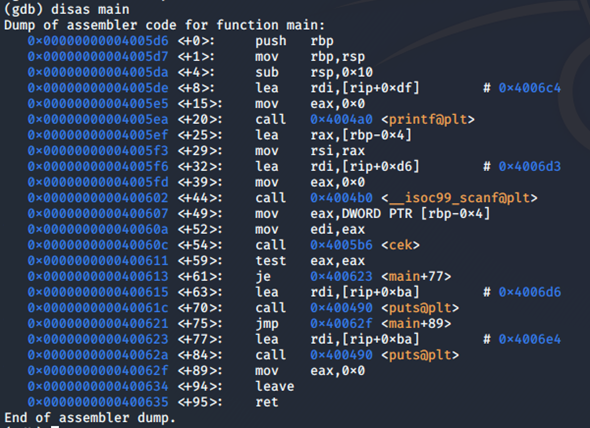The image size is (590, 428).
Task: Click address 0x0000000000400611
Action: pyautogui.click(x=98, y=261)
